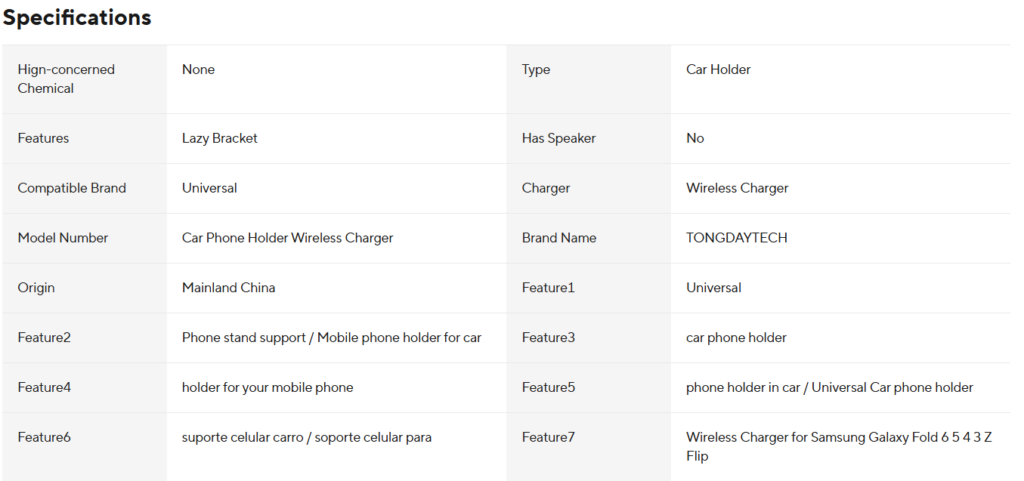Select the Hign-concerned Chemical label cell
1024x481 pixels.
[84, 79]
